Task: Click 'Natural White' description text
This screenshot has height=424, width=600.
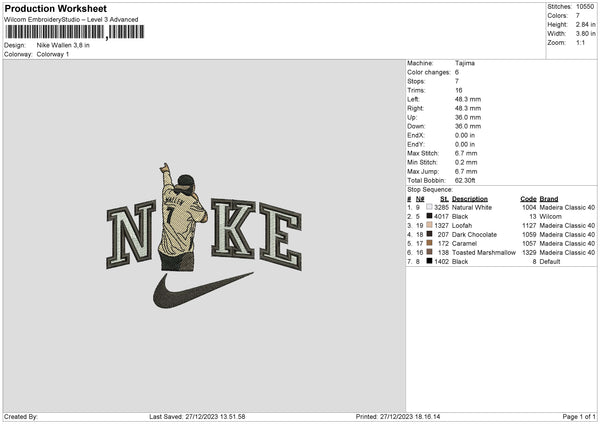Action: 472,207
